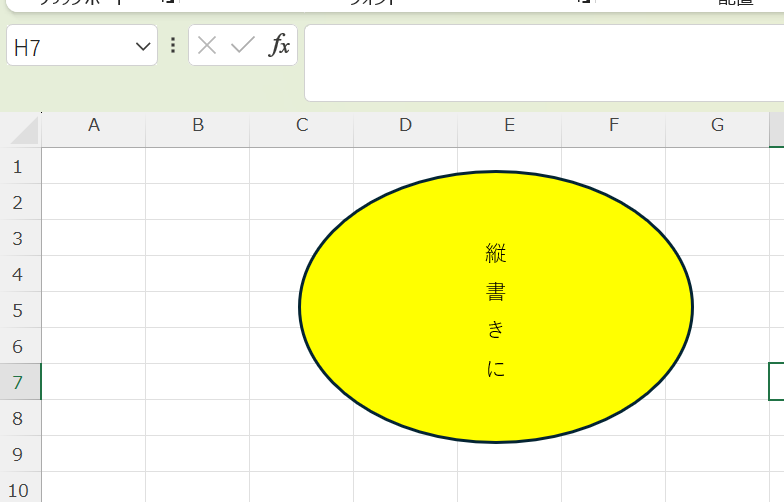Image resolution: width=784 pixels, height=502 pixels.
Task: Select column G header
Action: click(717, 125)
